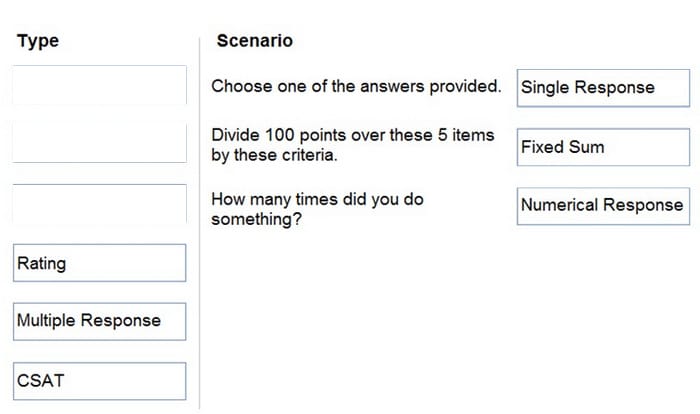This screenshot has width=700, height=414.
Task: Click the Scenario column heading
Action: 255,41
